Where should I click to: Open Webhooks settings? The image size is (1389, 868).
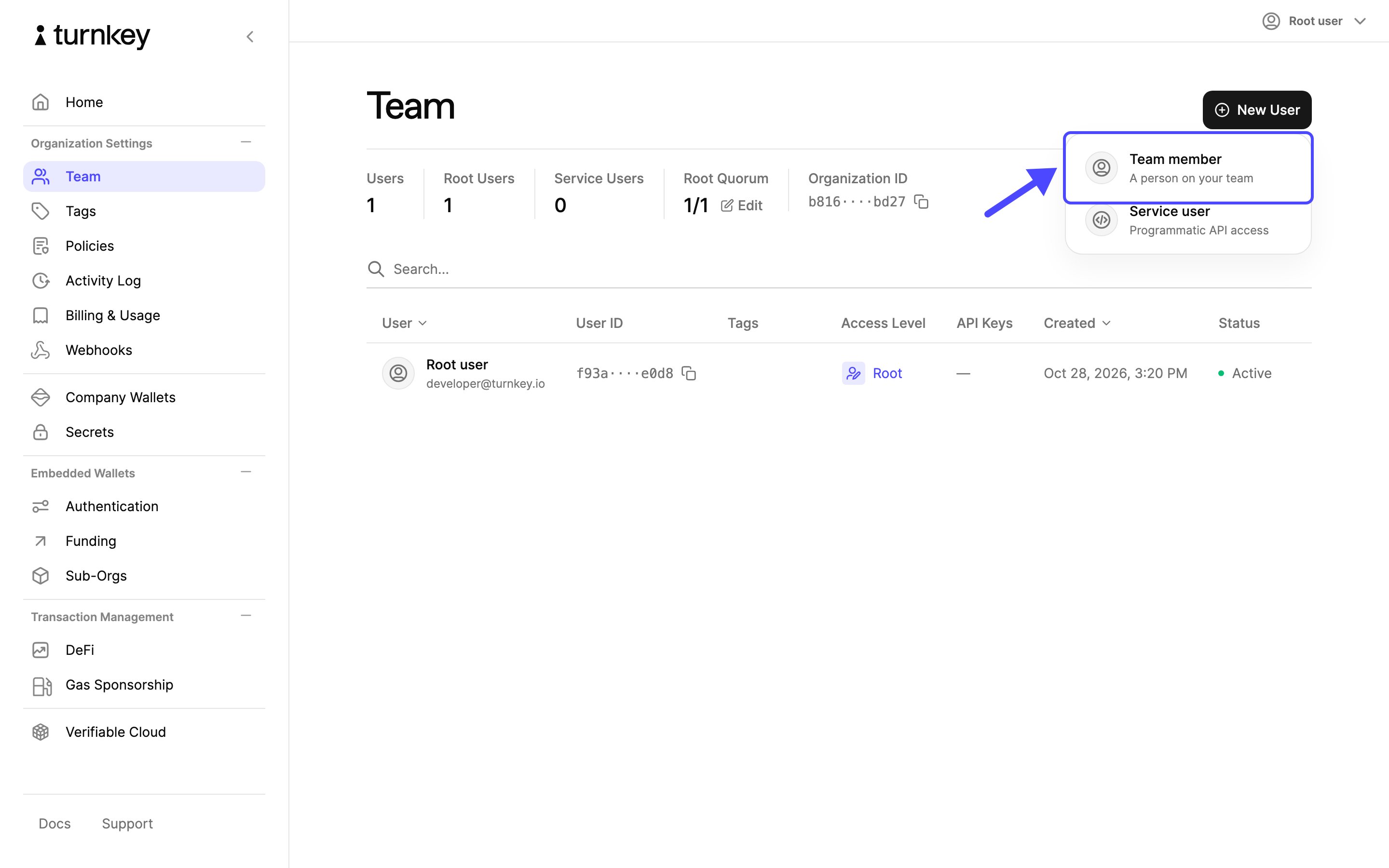(x=144, y=350)
